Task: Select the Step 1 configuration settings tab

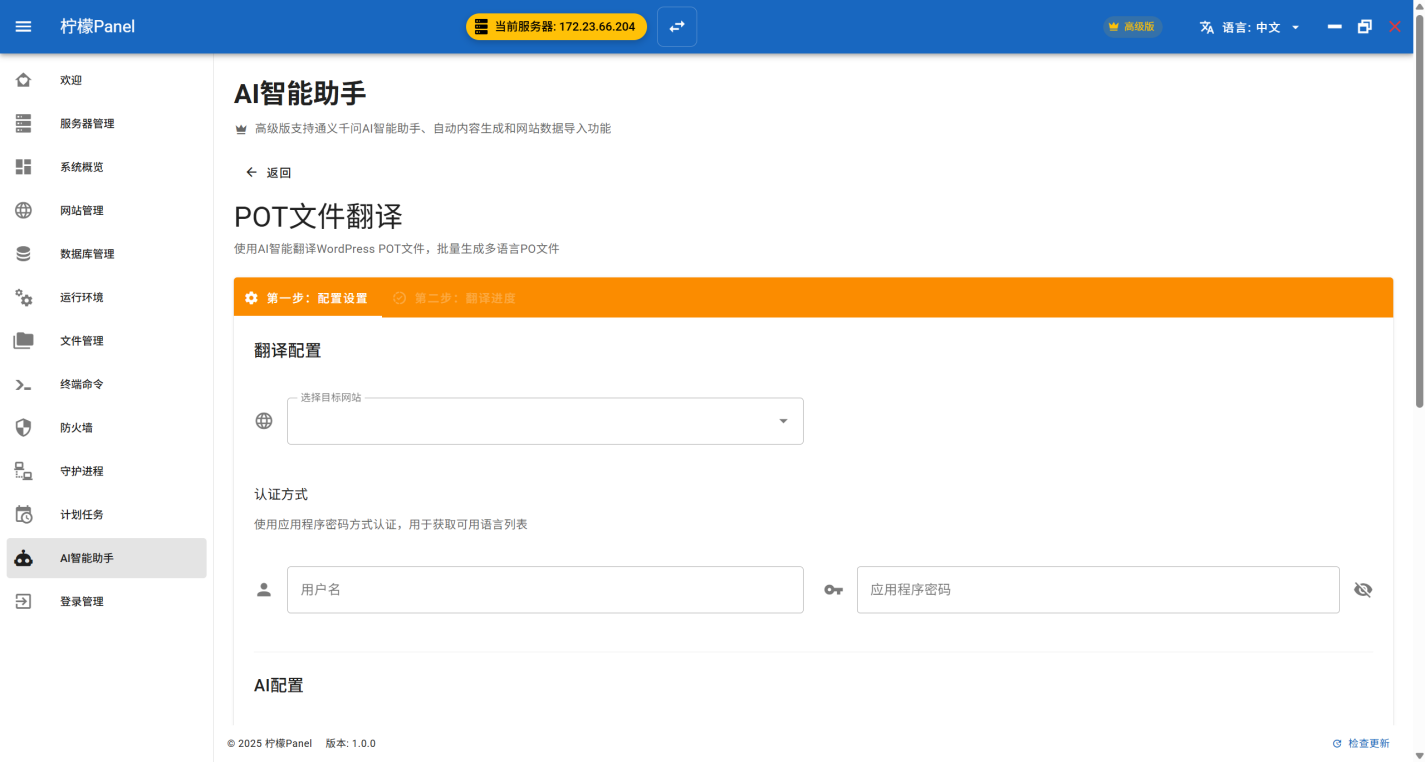Action: point(308,298)
